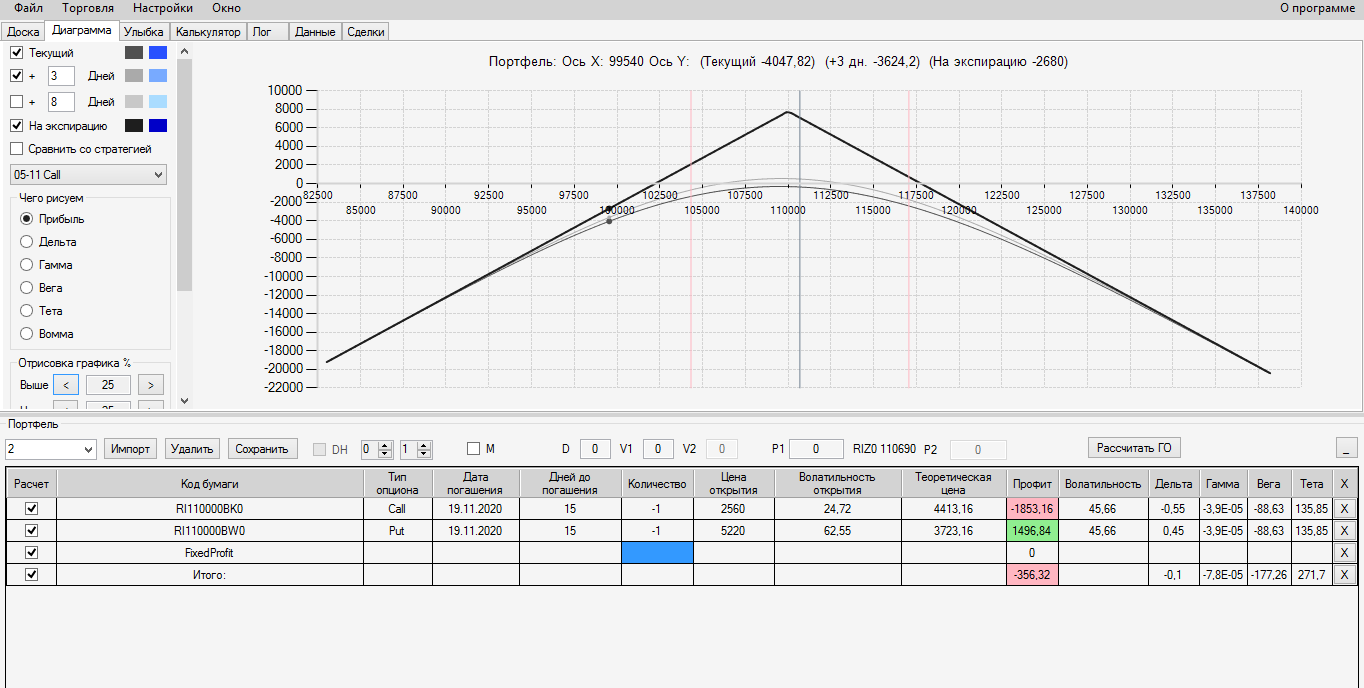
Task: Enable the +8 Дней curve checkbox
Action: (16, 101)
